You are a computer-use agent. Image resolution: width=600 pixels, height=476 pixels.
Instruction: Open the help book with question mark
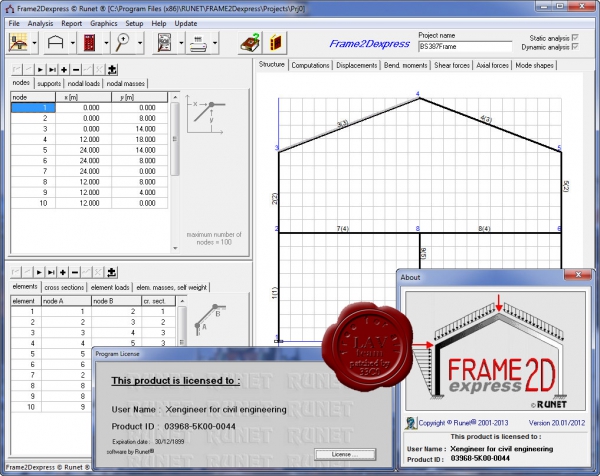250,43
